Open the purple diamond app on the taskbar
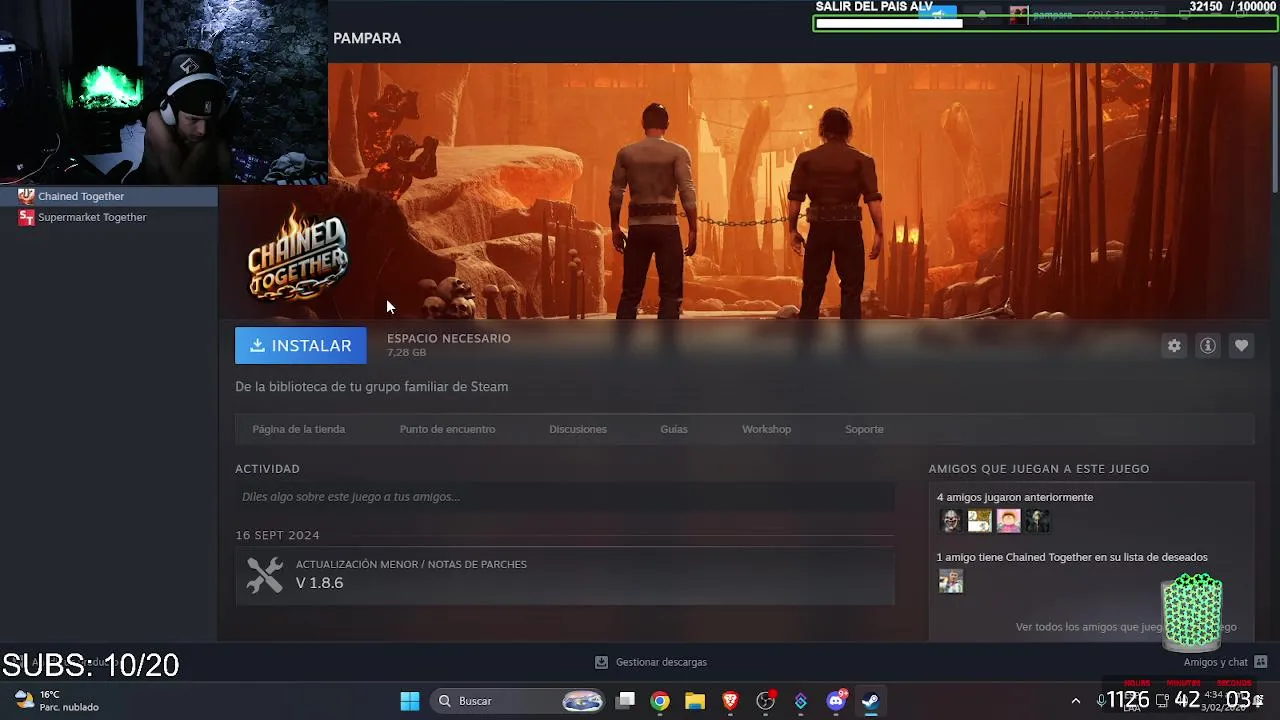The width and height of the screenshot is (1280, 720). pyautogui.click(x=801, y=701)
